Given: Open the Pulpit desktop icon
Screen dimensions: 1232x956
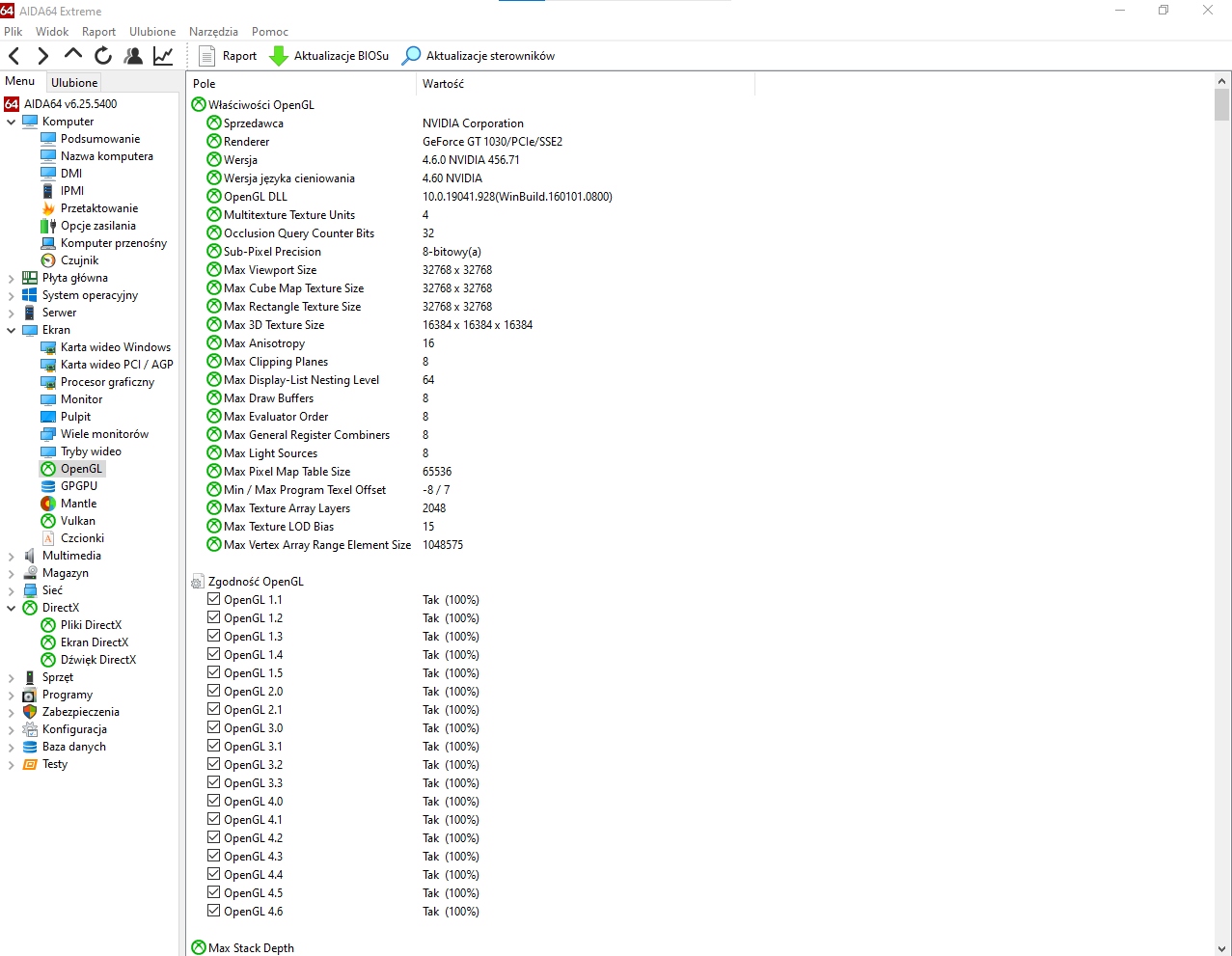Looking at the screenshot, I should click(x=48, y=417).
